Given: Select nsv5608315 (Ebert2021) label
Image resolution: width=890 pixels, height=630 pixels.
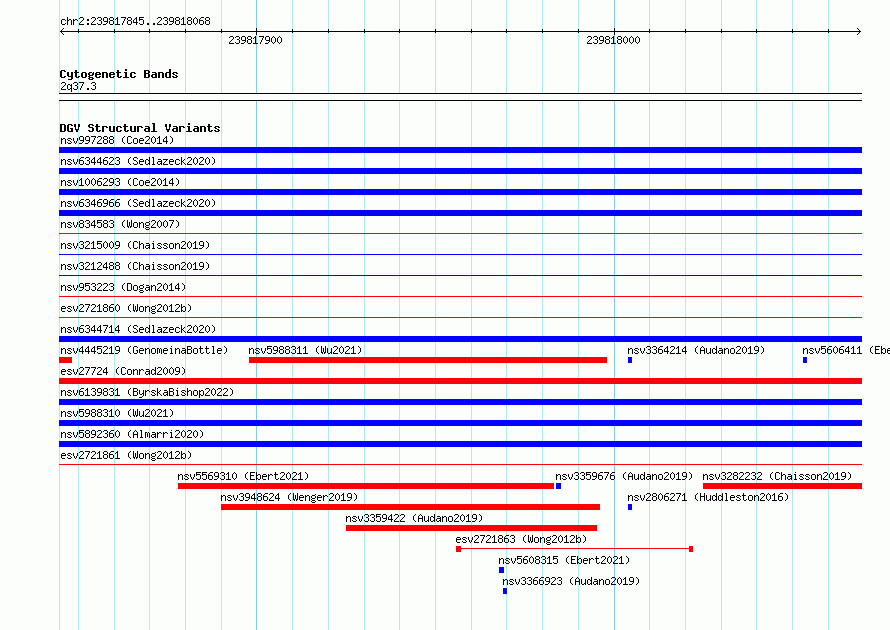Looking at the screenshot, I should (x=564, y=560).
